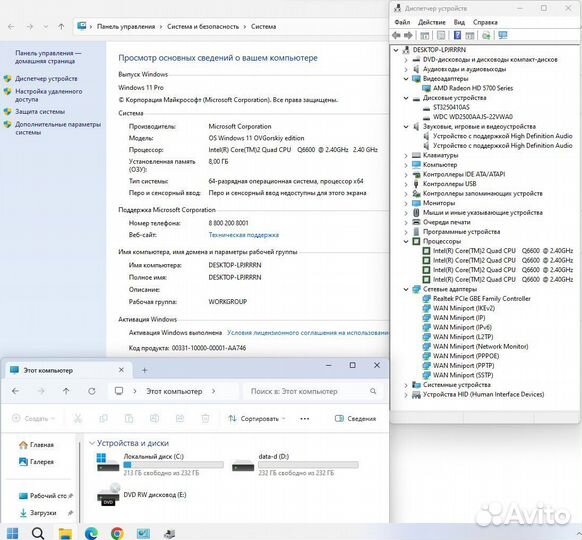This screenshot has width=582, height=540.
Task: Open Дополнительные параметры системы link
Action: 58,128
